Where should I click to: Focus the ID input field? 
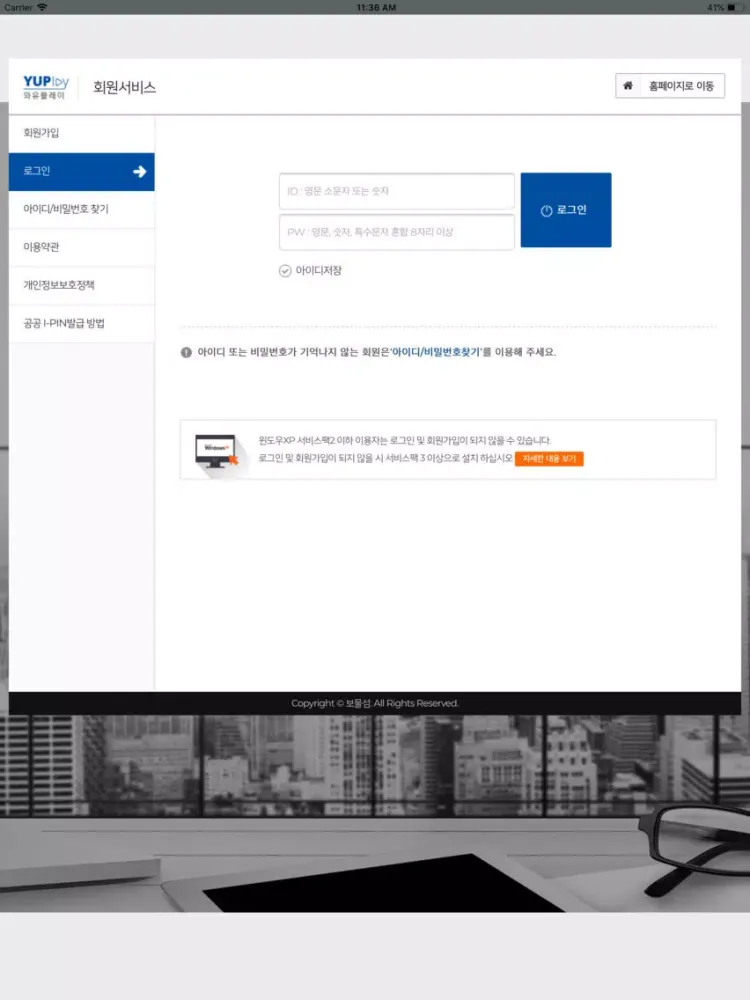click(x=397, y=191)
